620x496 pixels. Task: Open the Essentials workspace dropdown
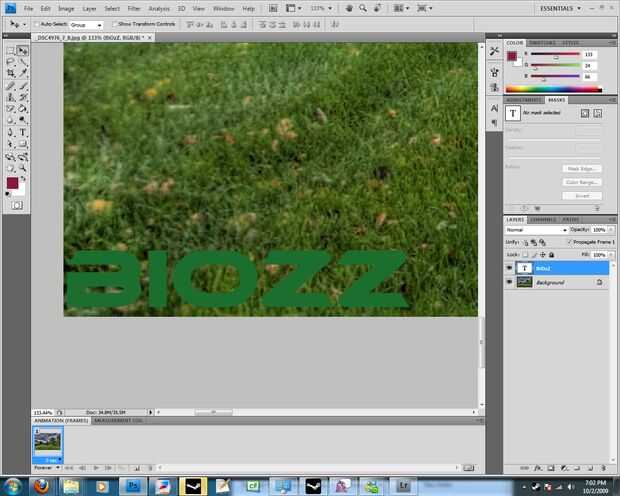(x=561, y=8)
